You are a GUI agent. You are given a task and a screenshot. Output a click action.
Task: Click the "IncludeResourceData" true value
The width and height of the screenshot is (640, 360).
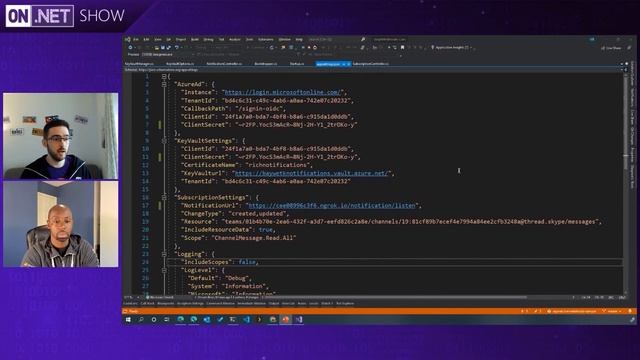pos(265,230)
